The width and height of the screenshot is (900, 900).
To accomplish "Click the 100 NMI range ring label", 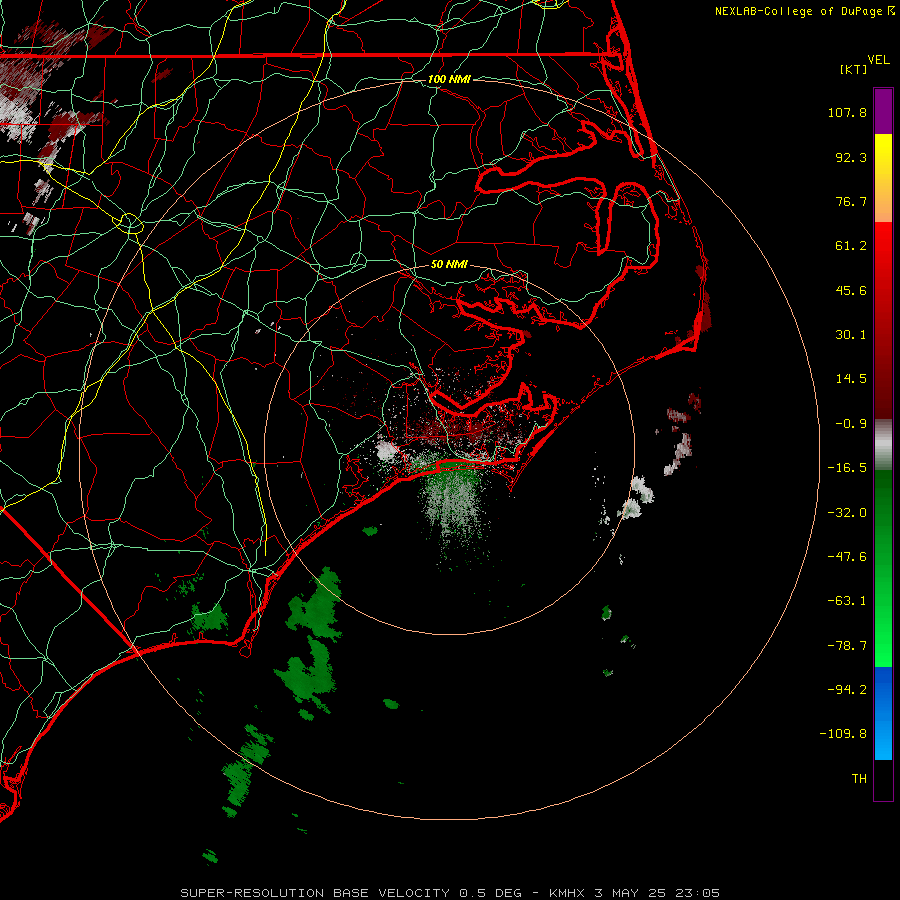I will (x=449, y=79).
